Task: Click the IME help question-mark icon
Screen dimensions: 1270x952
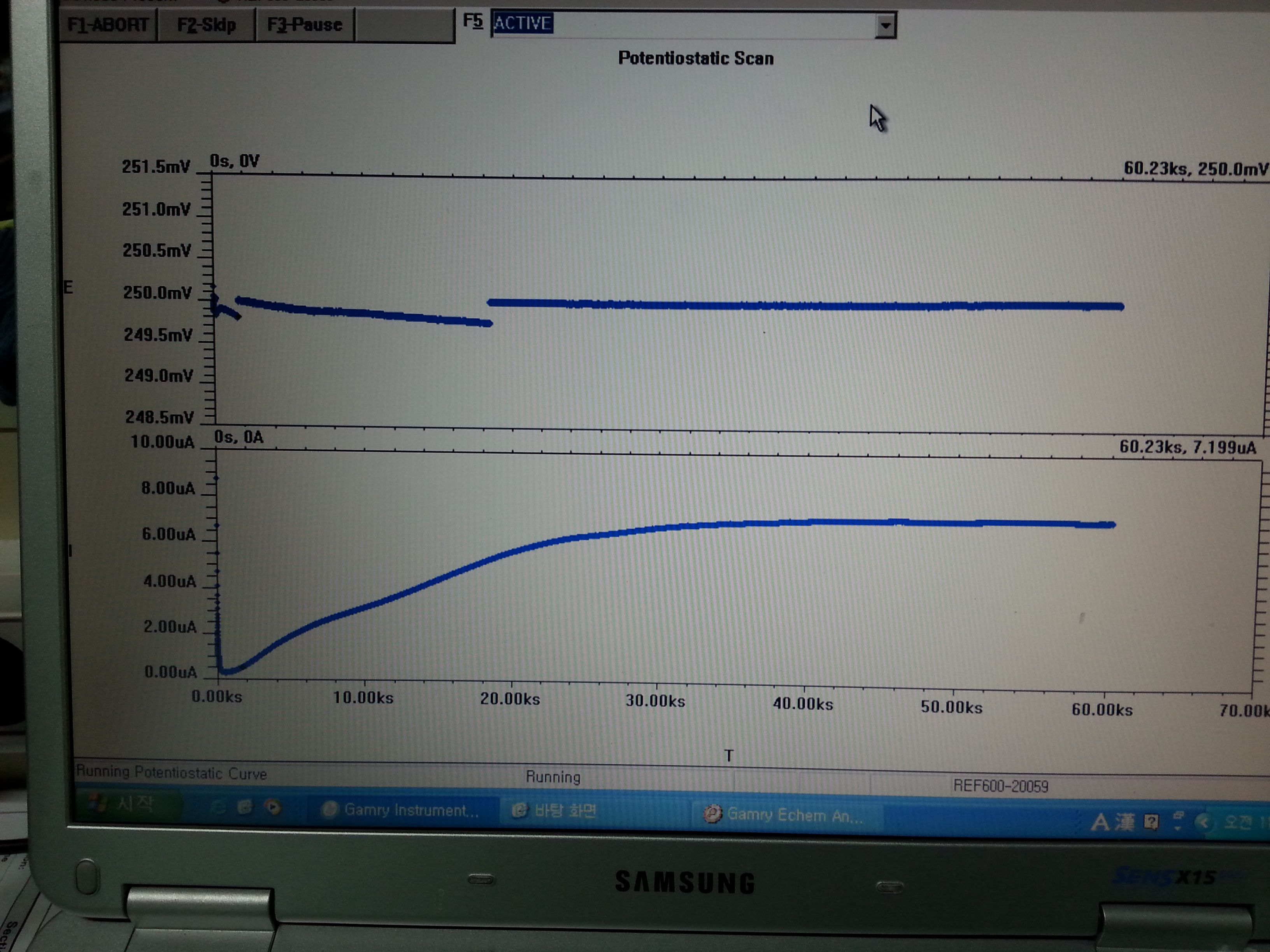Action: (x=1151, y=822)
